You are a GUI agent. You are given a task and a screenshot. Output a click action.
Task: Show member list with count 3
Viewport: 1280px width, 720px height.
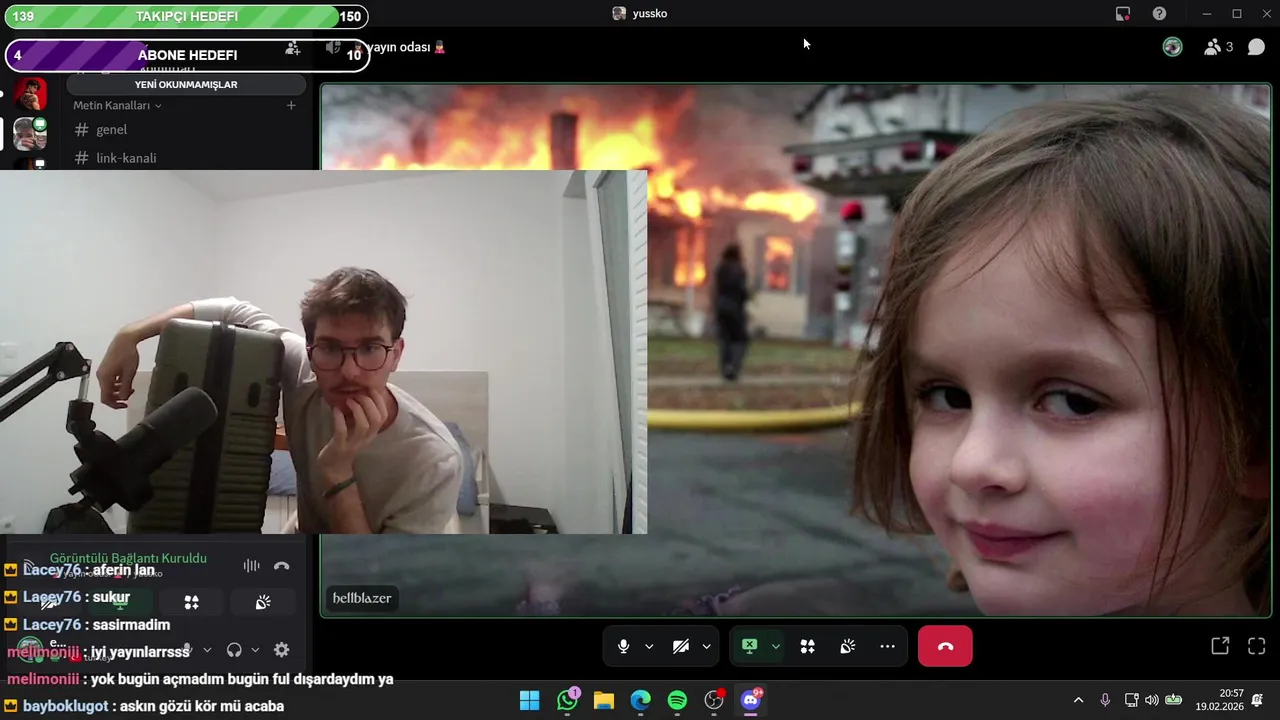coord(1218,47)
